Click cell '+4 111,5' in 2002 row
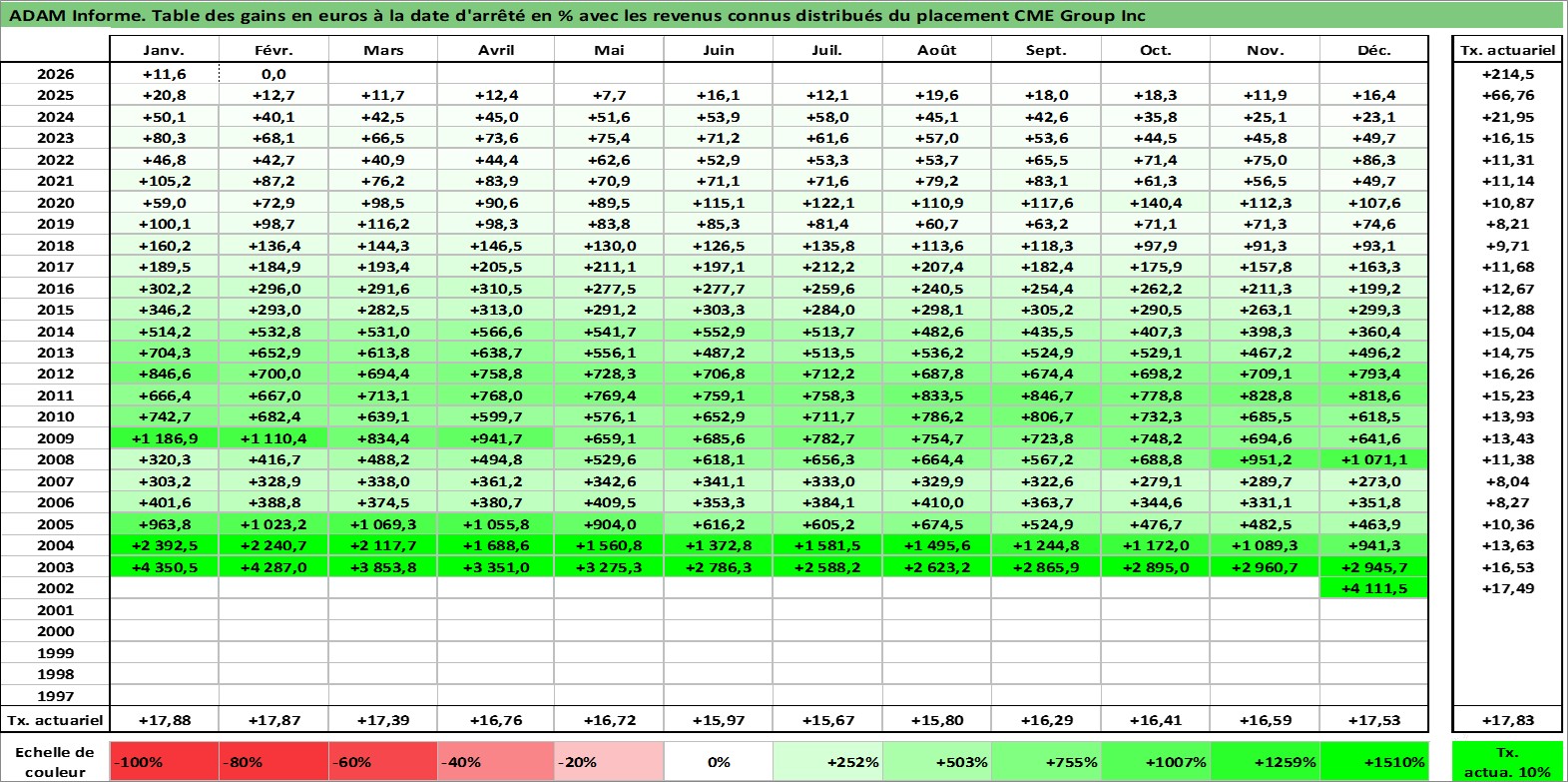This screenshot has width=1568, height=782. [x=1373, y=588]
